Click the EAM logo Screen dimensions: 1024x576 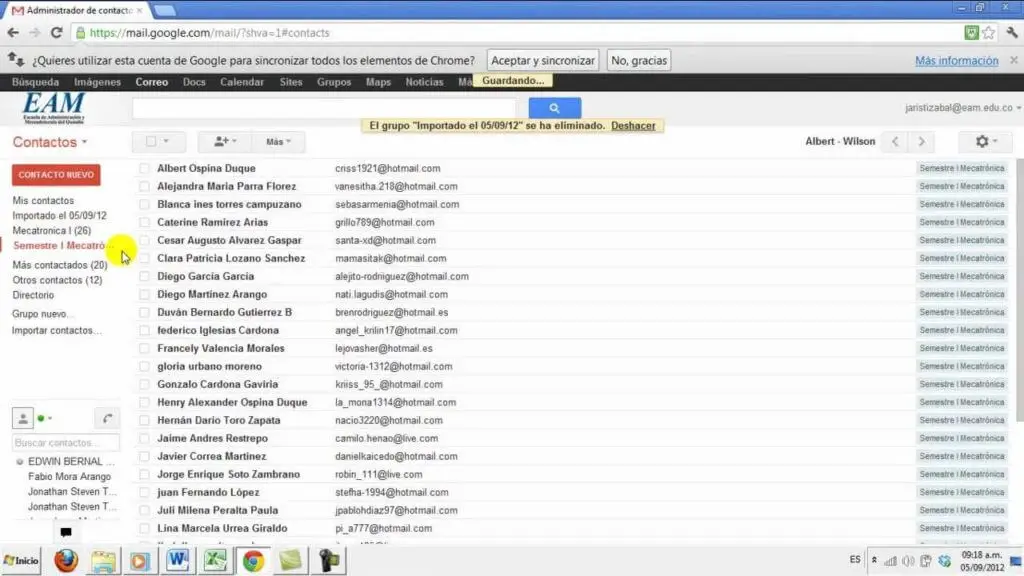[54, 108]
